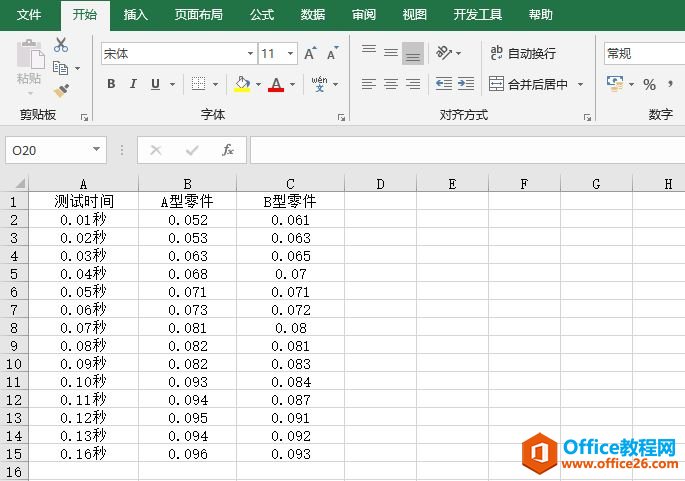Increase font size with large A

tap(310, 53)
